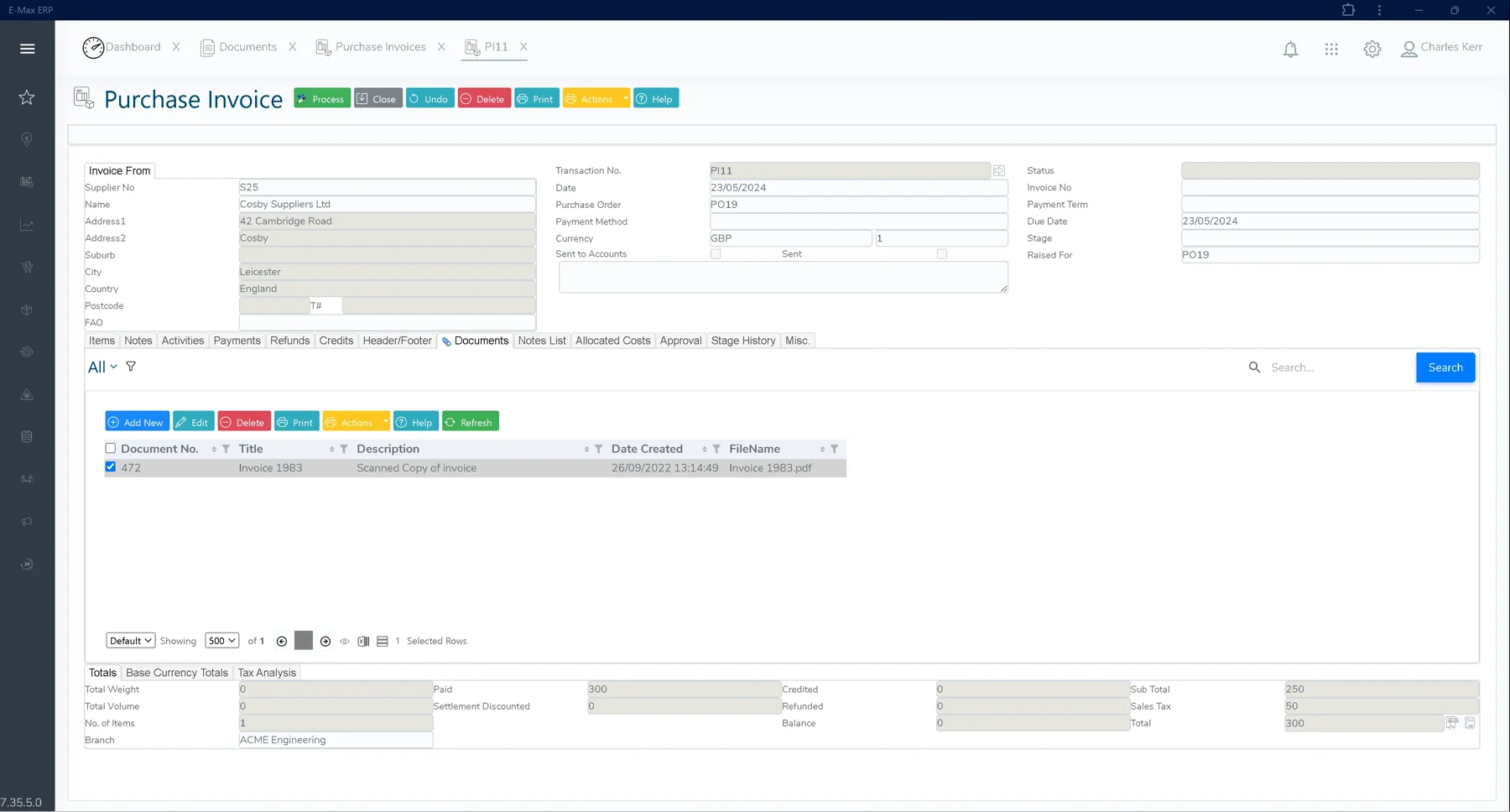This screenshot has width=1510, height=812.
Task: Open the settings gear
Action: [1372, 49]
